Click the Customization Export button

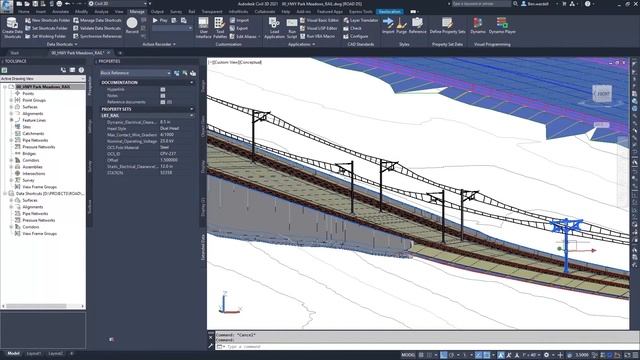click(239, 28)
